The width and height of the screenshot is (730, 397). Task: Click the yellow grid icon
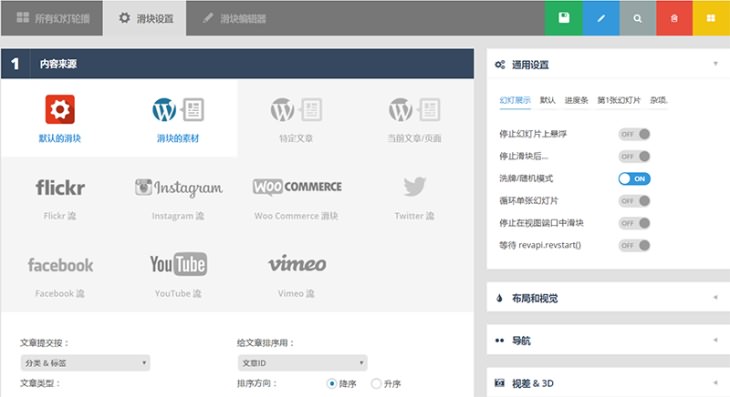(711, 18)
